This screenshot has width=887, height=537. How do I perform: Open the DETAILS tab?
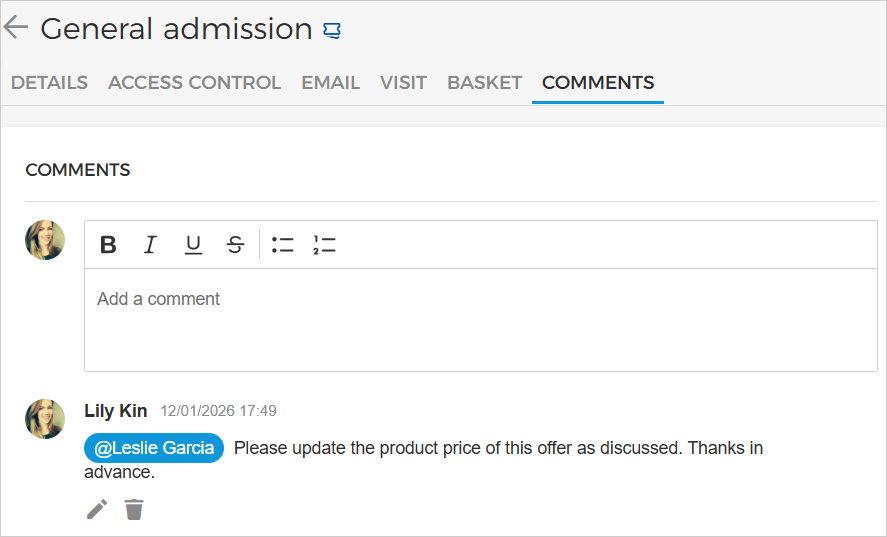tap(49, 83)
